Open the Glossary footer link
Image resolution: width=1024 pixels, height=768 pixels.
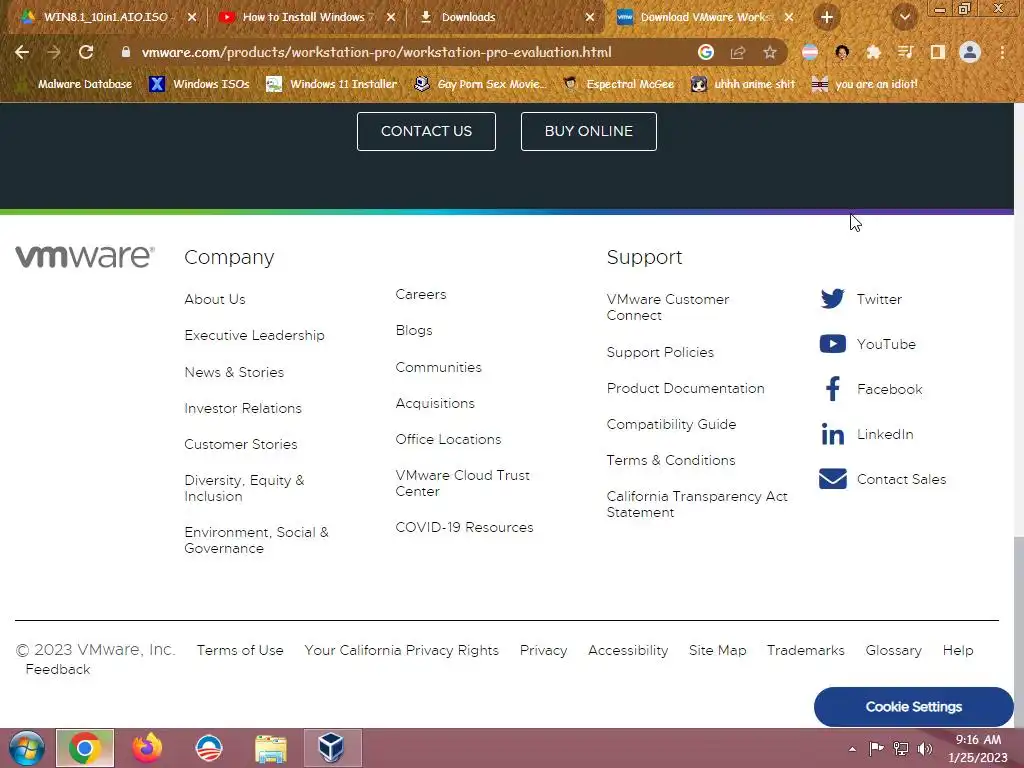[x=893, y=650]
